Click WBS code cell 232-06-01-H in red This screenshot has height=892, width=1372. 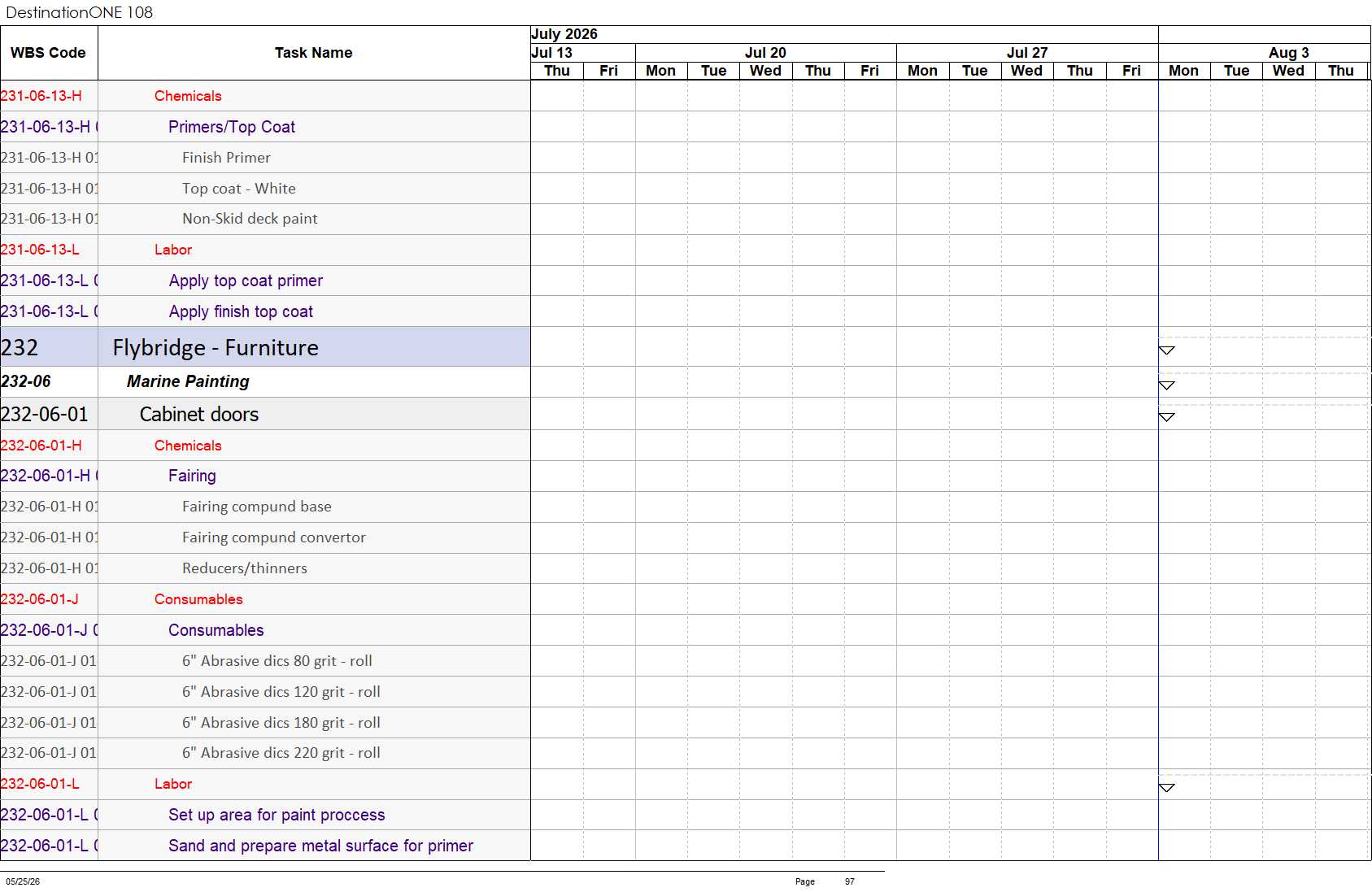click(49, 446)
